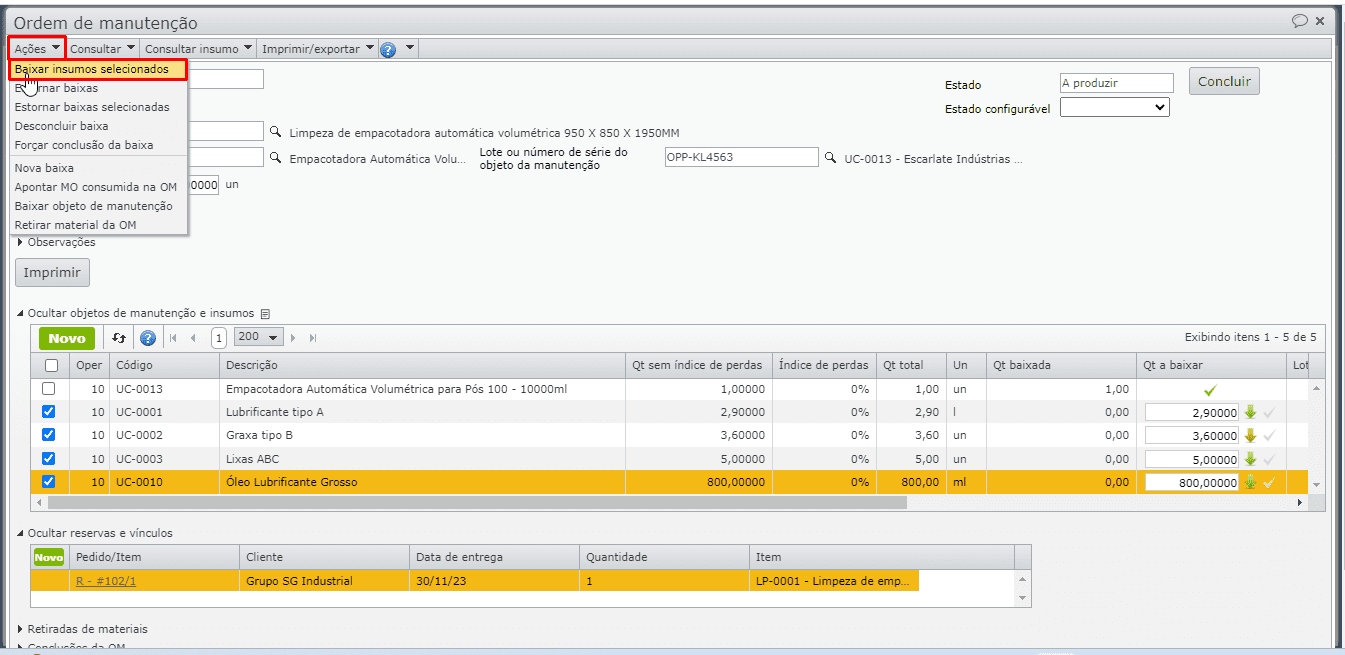Click the gray checkmark for Lixas ABC
The width and height of the screenshot is (1345, 655).
click(1269, 459)
